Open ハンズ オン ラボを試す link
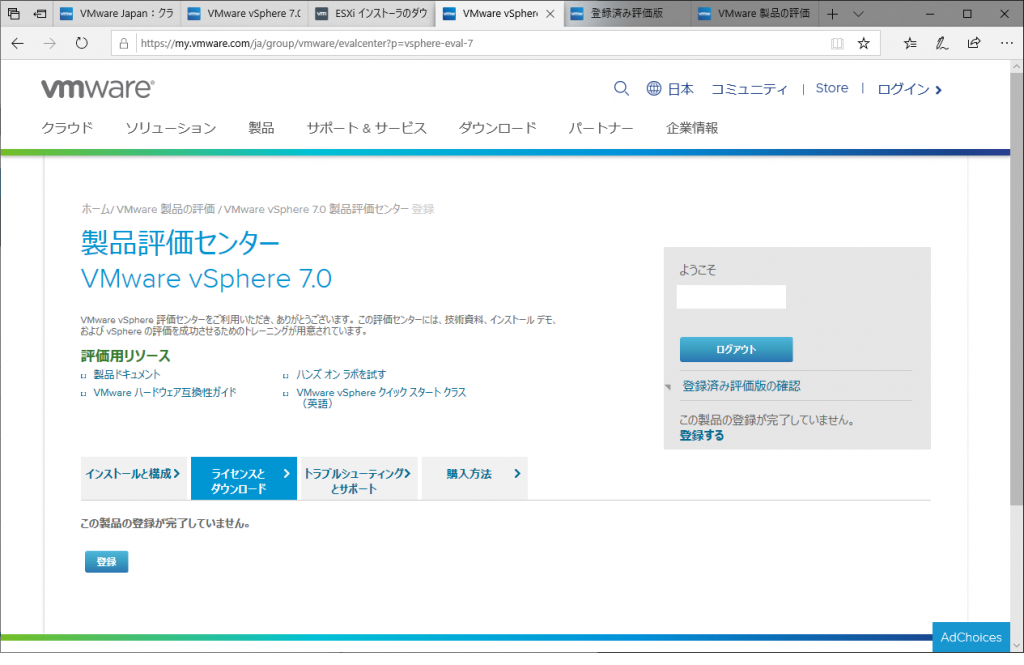Viewport: 1024px width, 665px height. [341, 374]
